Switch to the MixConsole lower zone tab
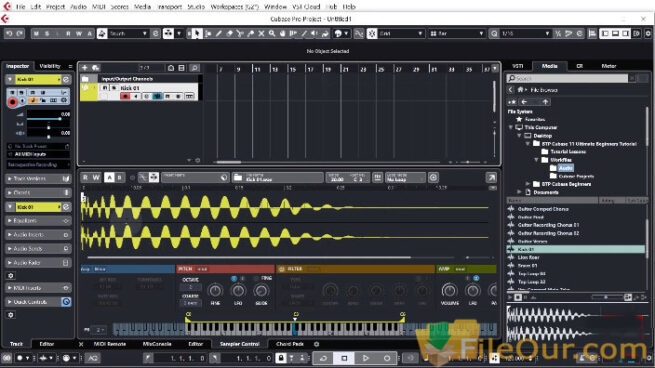This screenshot has width=655, height=368. (x=157, y=344)
